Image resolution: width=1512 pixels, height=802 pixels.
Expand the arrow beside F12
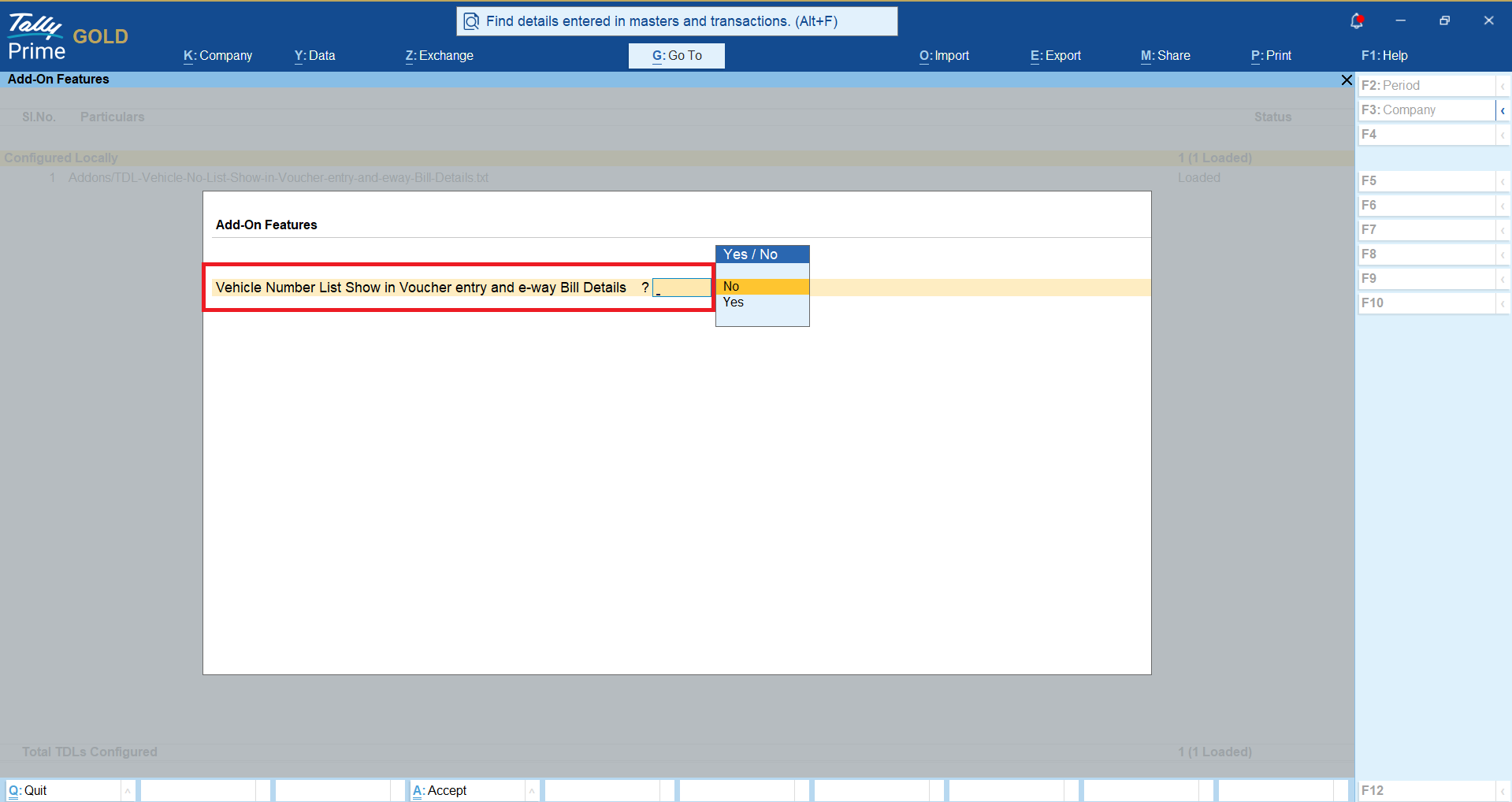1503,791
